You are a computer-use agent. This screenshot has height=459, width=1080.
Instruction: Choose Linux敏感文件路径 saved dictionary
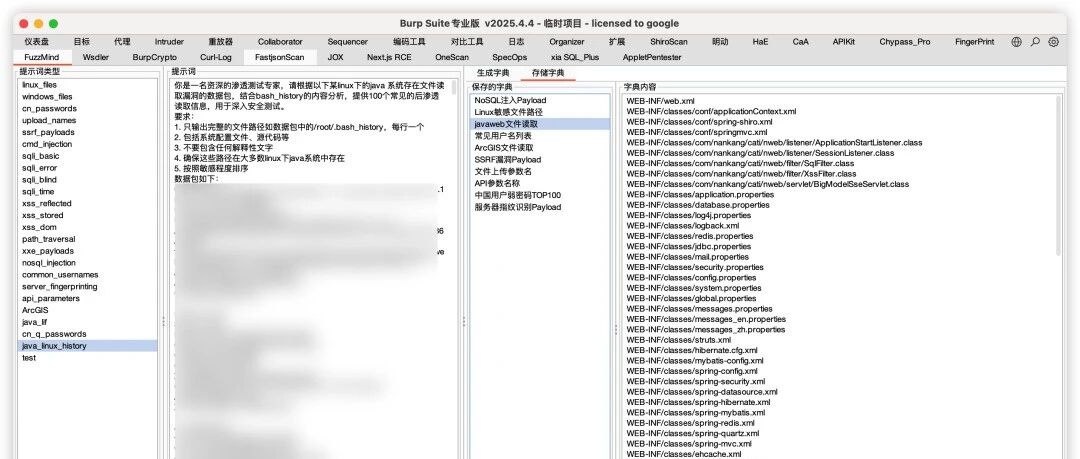click(x=540, y=112)
